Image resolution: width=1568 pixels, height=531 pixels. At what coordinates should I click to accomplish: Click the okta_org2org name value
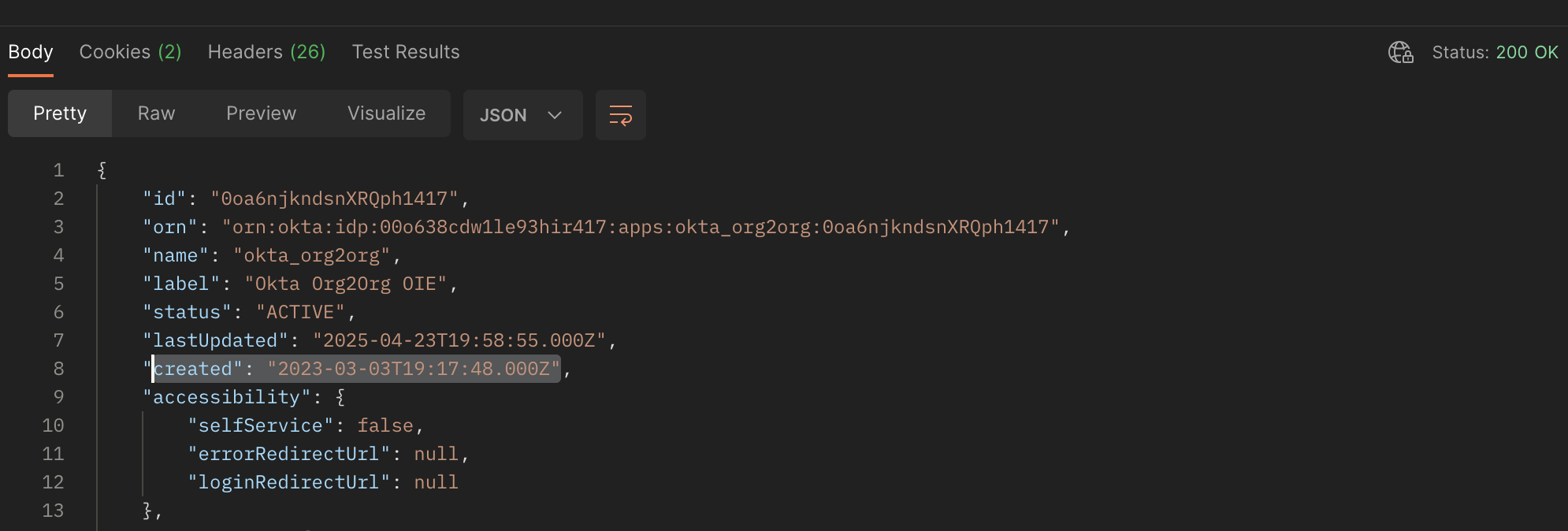point(315,254)
